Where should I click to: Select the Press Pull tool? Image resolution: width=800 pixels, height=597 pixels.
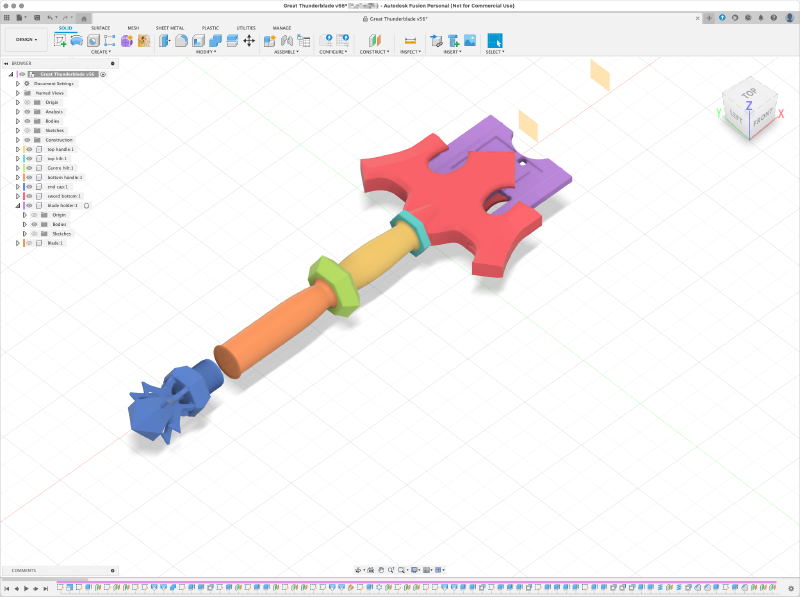click(x=164, y=41)
